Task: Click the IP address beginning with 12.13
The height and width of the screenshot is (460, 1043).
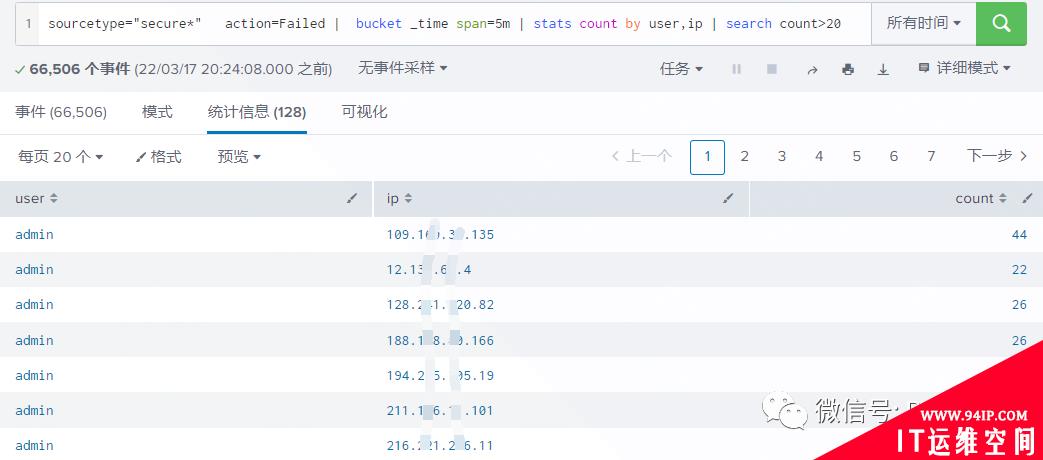Action: (x=429, y=270)
